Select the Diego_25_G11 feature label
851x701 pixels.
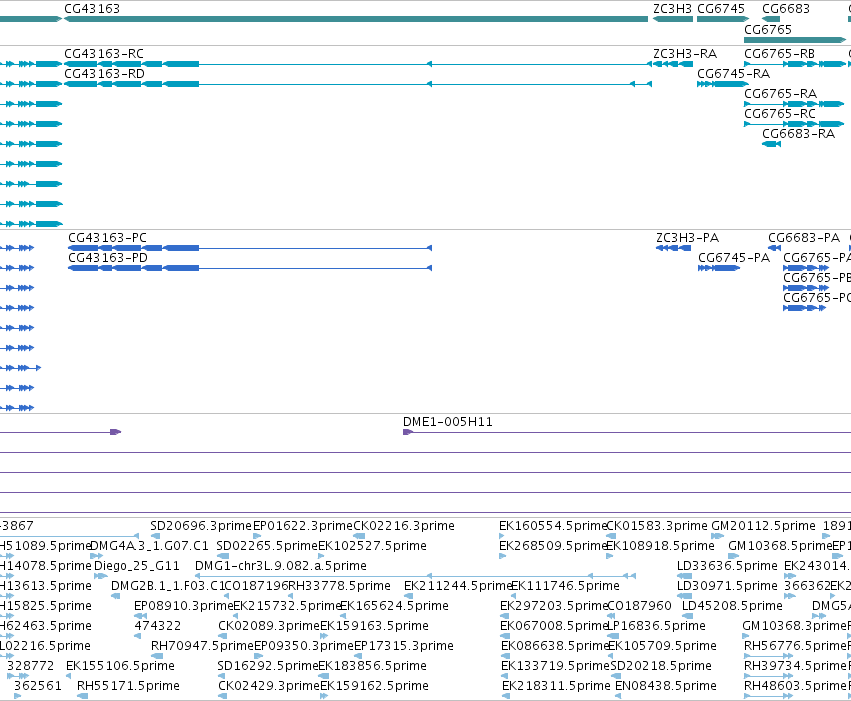tap(137, 566)
